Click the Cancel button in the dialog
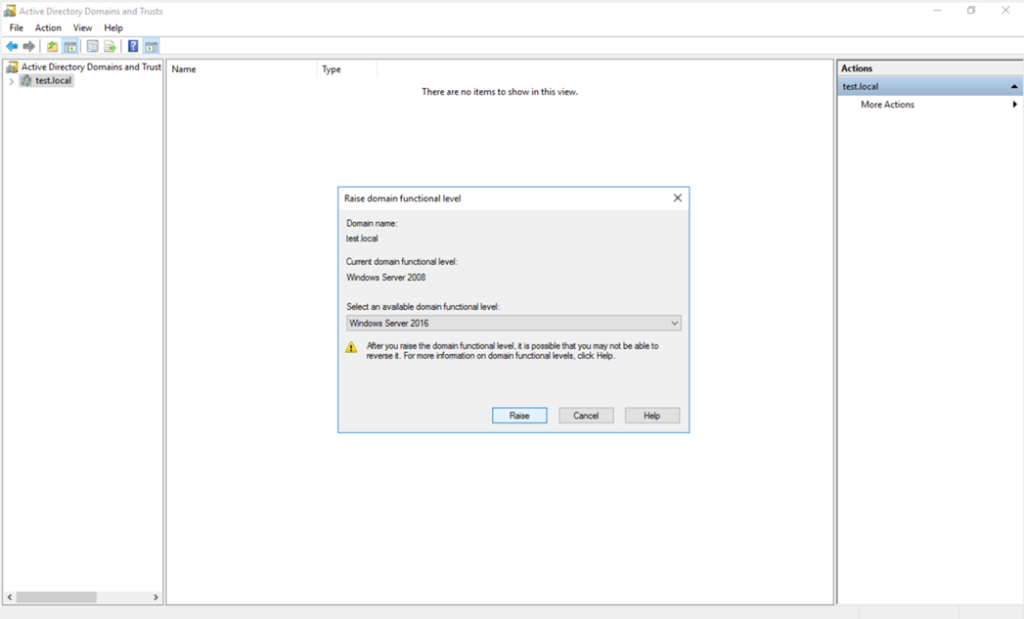 click(x=586, y=415)
